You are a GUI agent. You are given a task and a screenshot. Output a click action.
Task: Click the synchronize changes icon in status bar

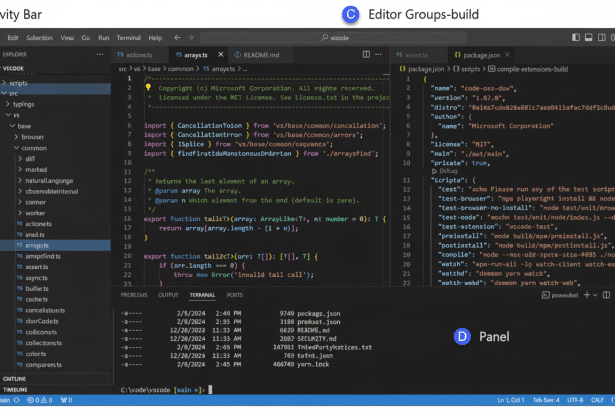tap(17, 400)
